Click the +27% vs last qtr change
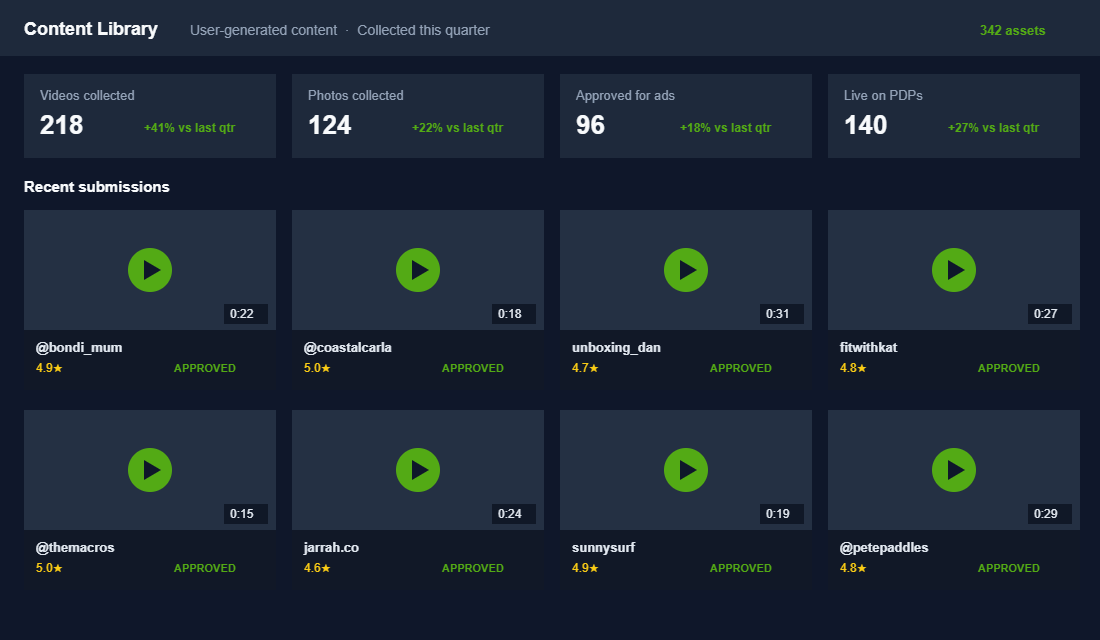The width and height of the screenshot is (1100, 640). tap(993, 128)
